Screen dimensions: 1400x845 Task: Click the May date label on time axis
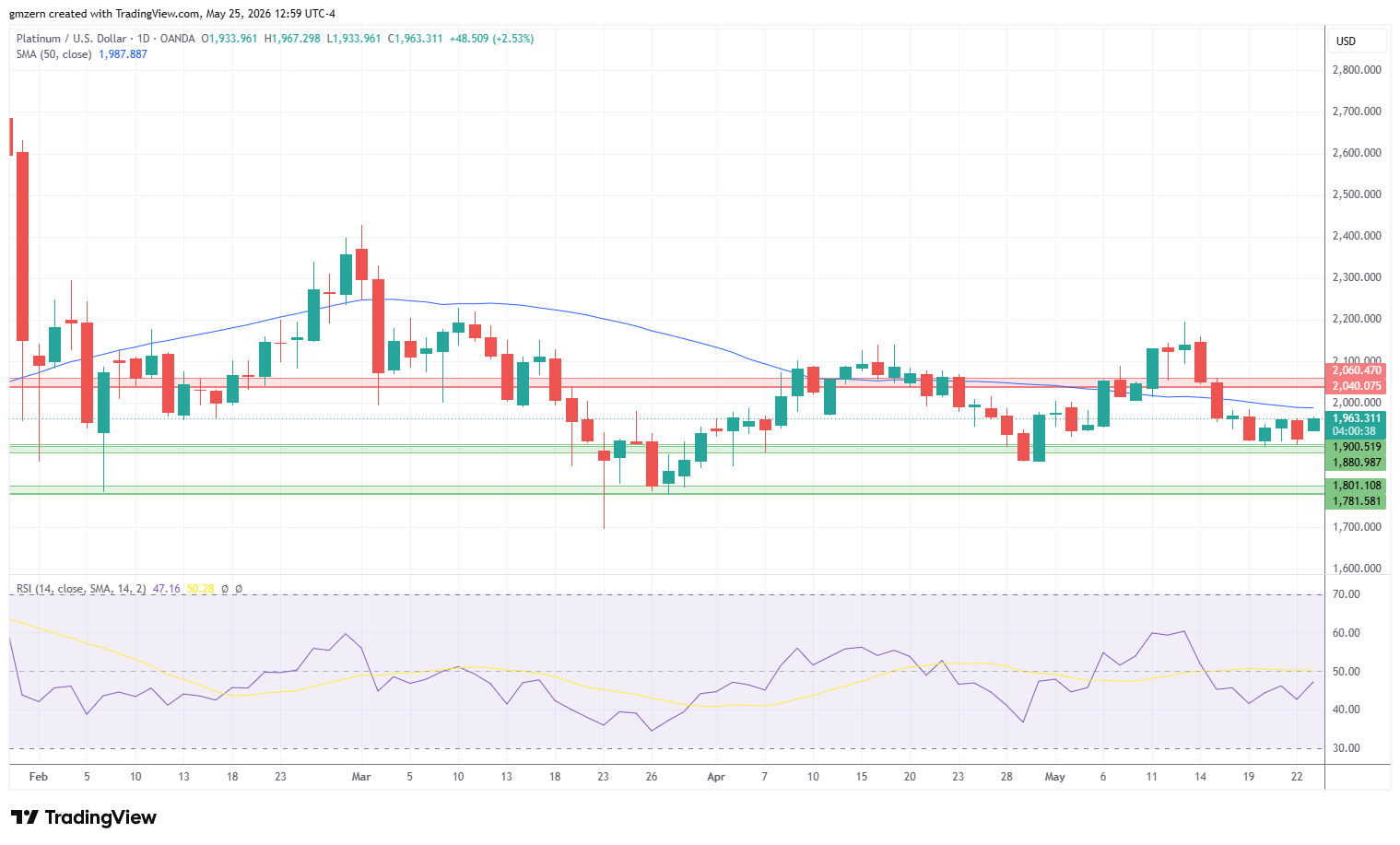[x=1055, y=777]
